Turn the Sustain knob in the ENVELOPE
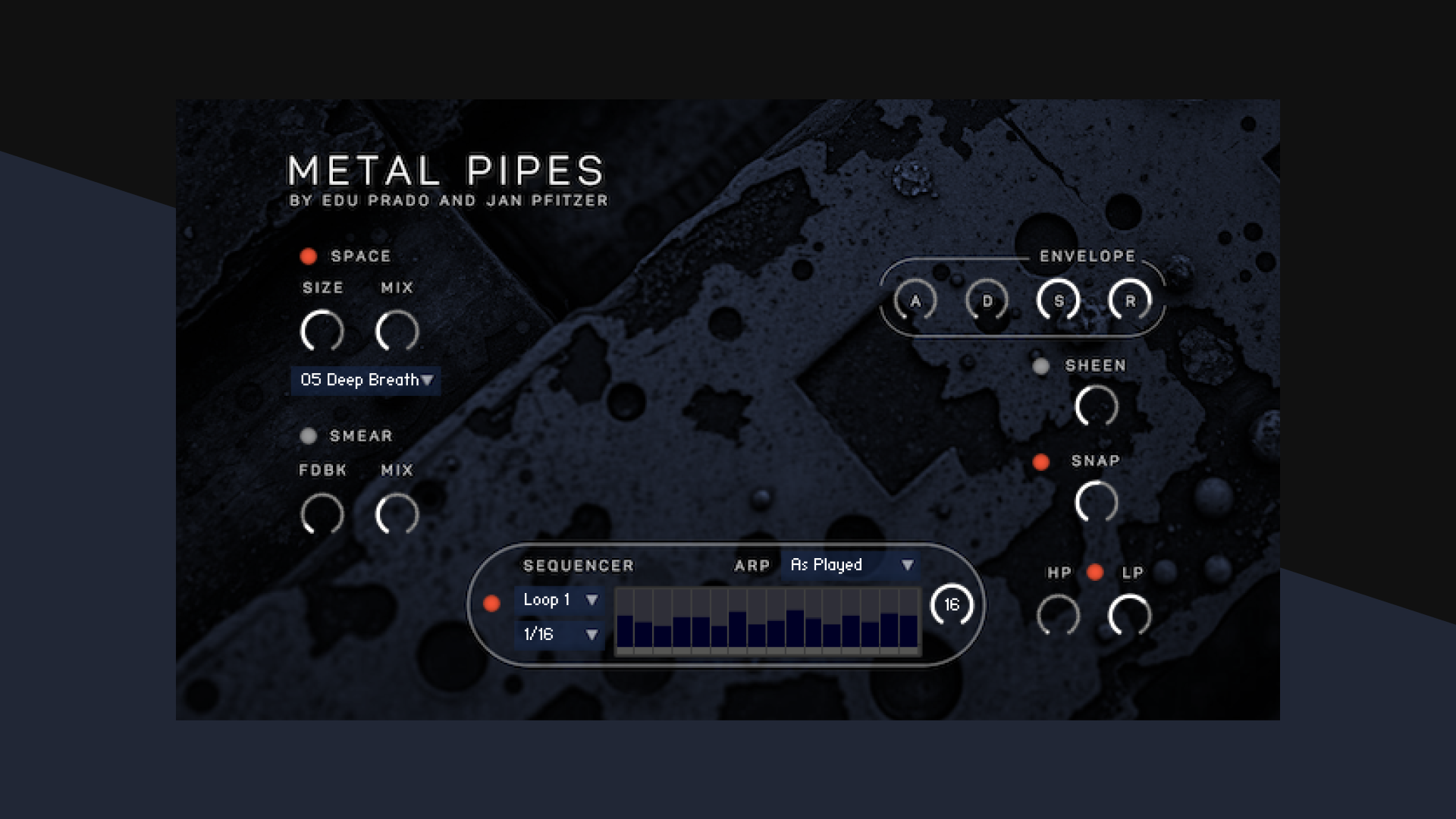This screenshot has height=819, width=1456. 1059,300
